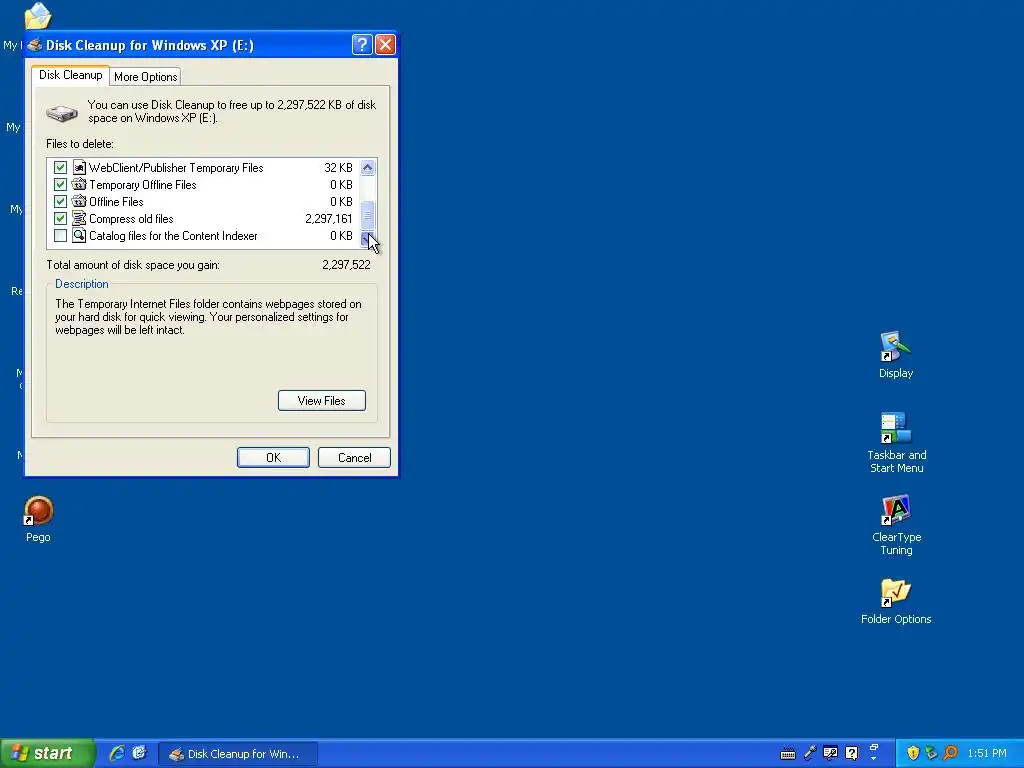Click the Safely Remove Hardware tray icon
Screen dimensions: 1024x768
(931, 753)
